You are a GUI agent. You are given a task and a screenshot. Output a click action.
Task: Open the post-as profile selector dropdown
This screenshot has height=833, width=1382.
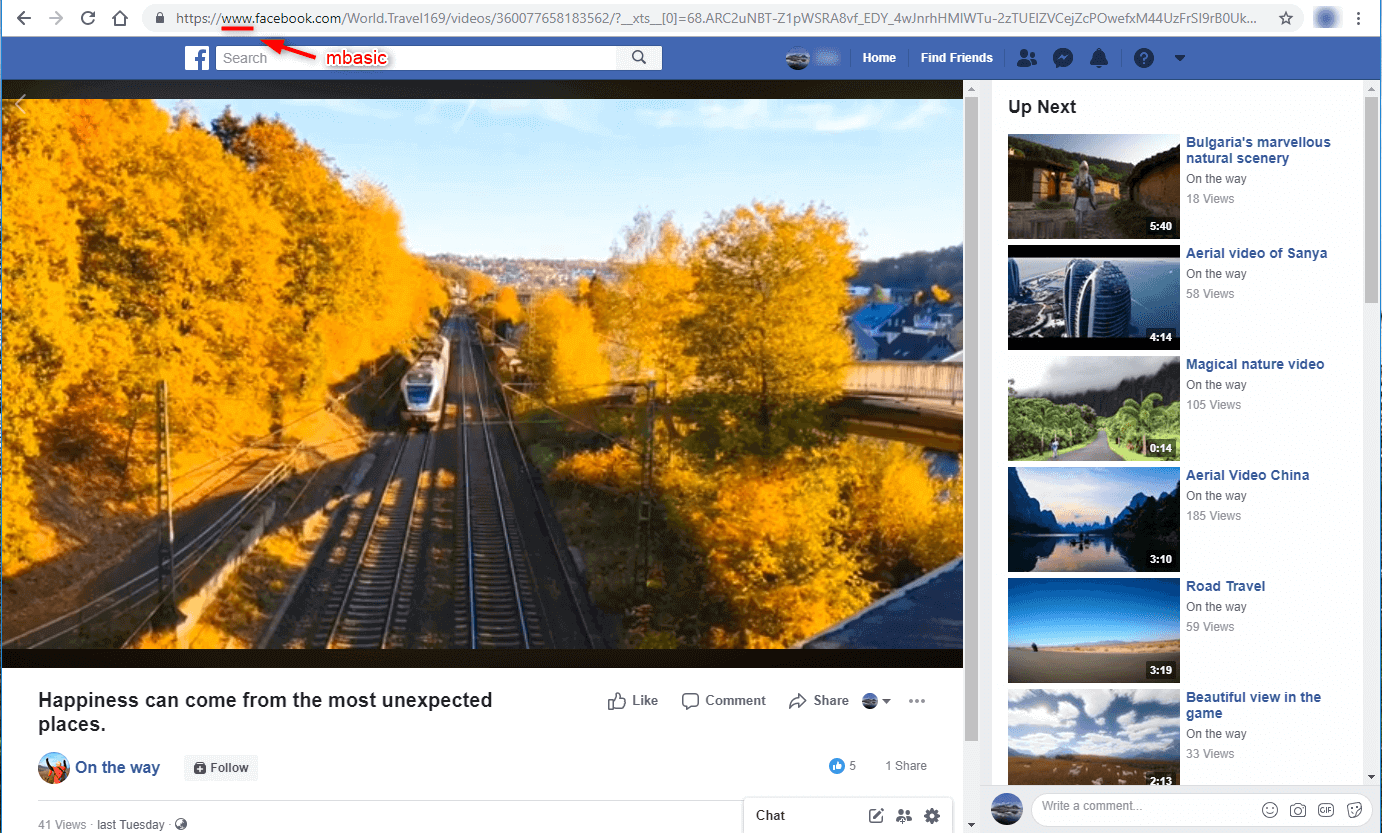(876, 701)
